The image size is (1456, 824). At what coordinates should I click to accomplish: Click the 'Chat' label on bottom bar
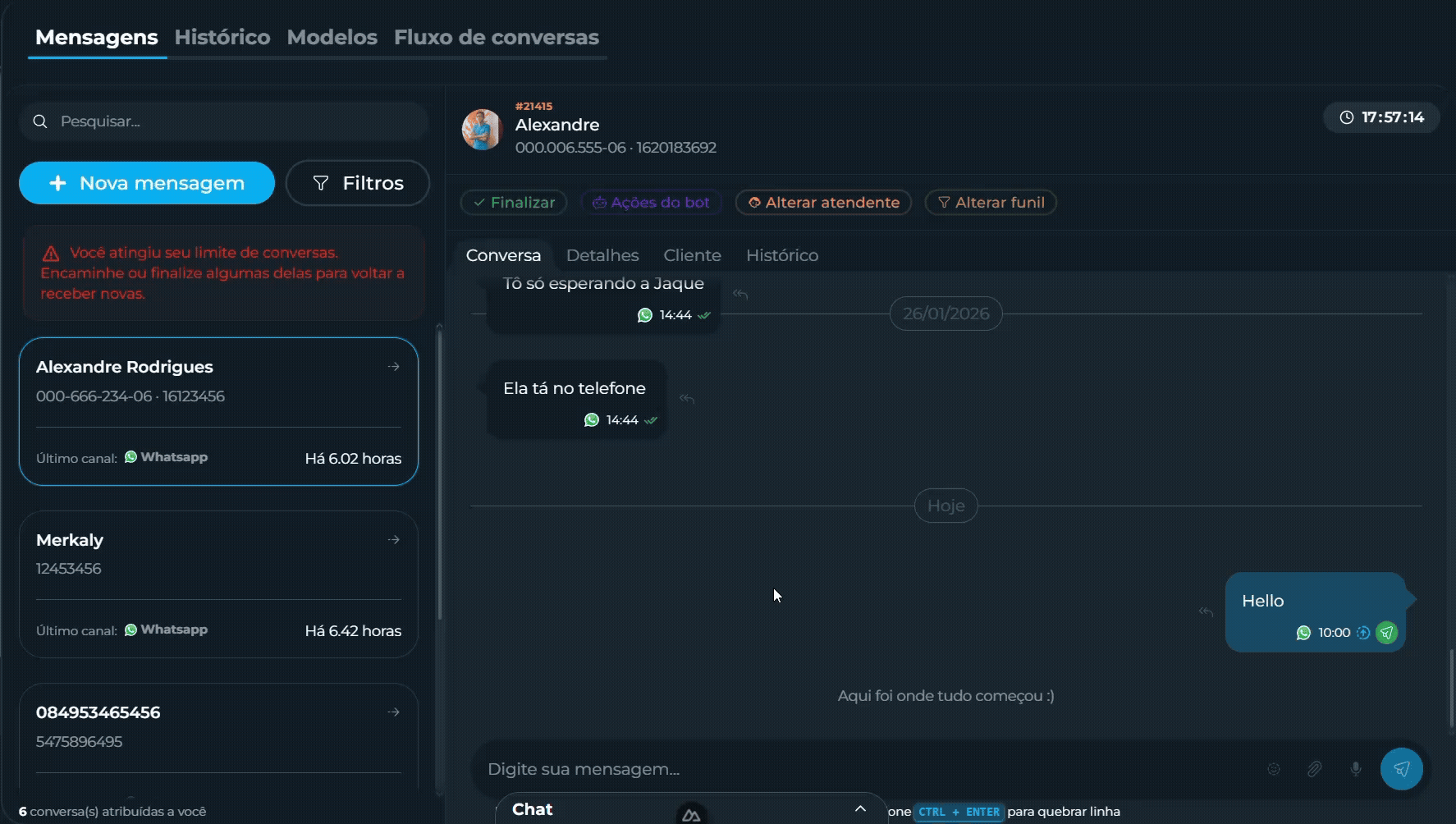point(532,809)
